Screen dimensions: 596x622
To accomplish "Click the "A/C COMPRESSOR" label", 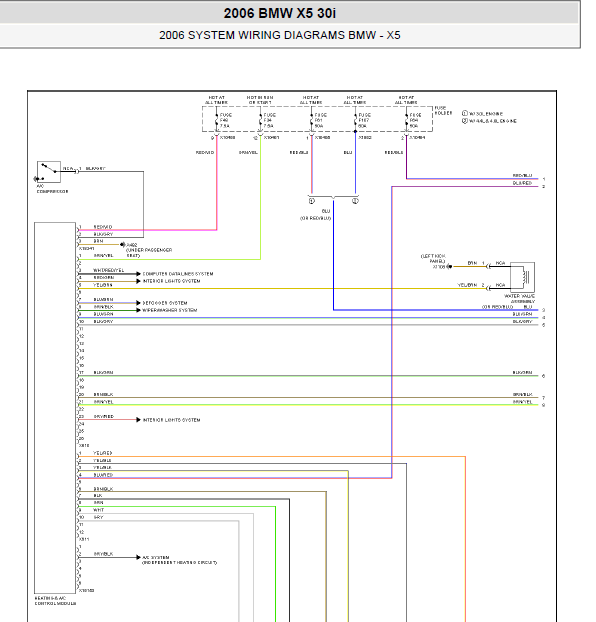I will tap(52, 188).
